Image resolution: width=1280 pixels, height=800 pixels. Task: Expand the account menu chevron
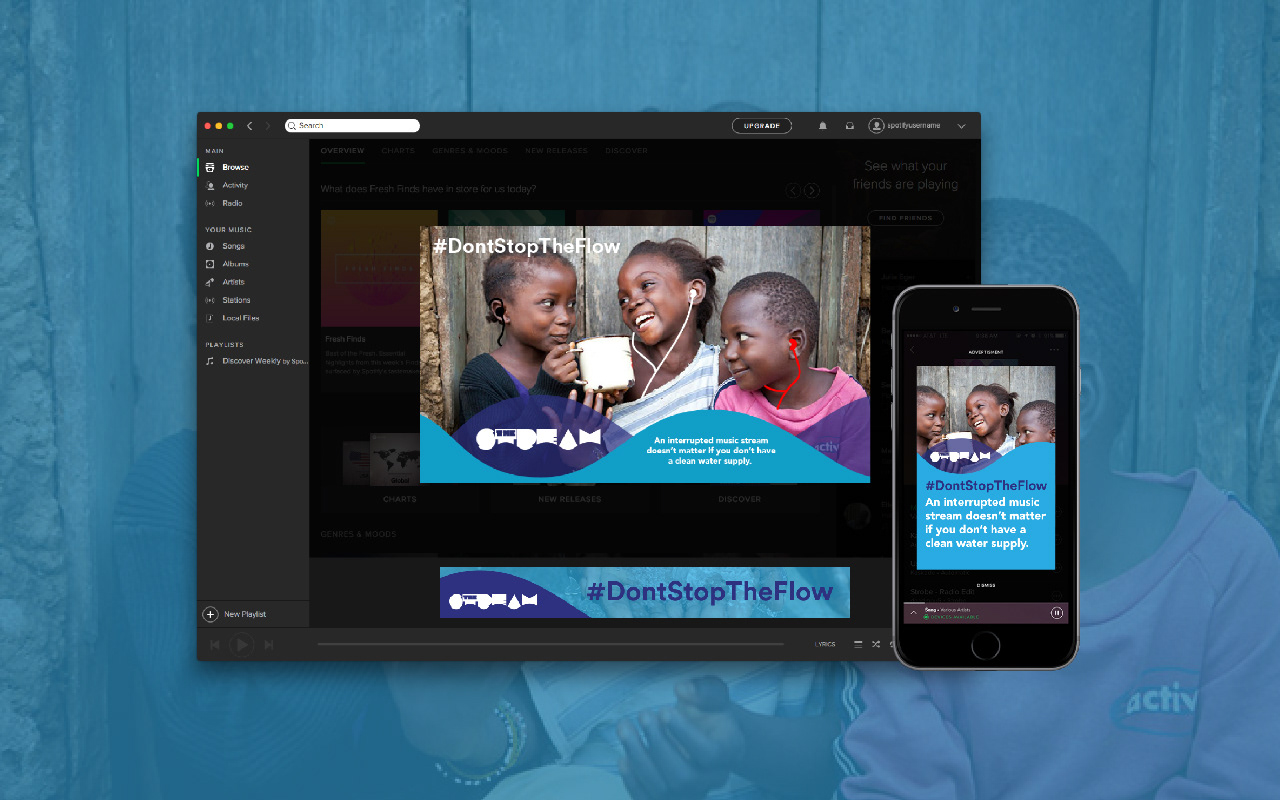click(961, 126)
